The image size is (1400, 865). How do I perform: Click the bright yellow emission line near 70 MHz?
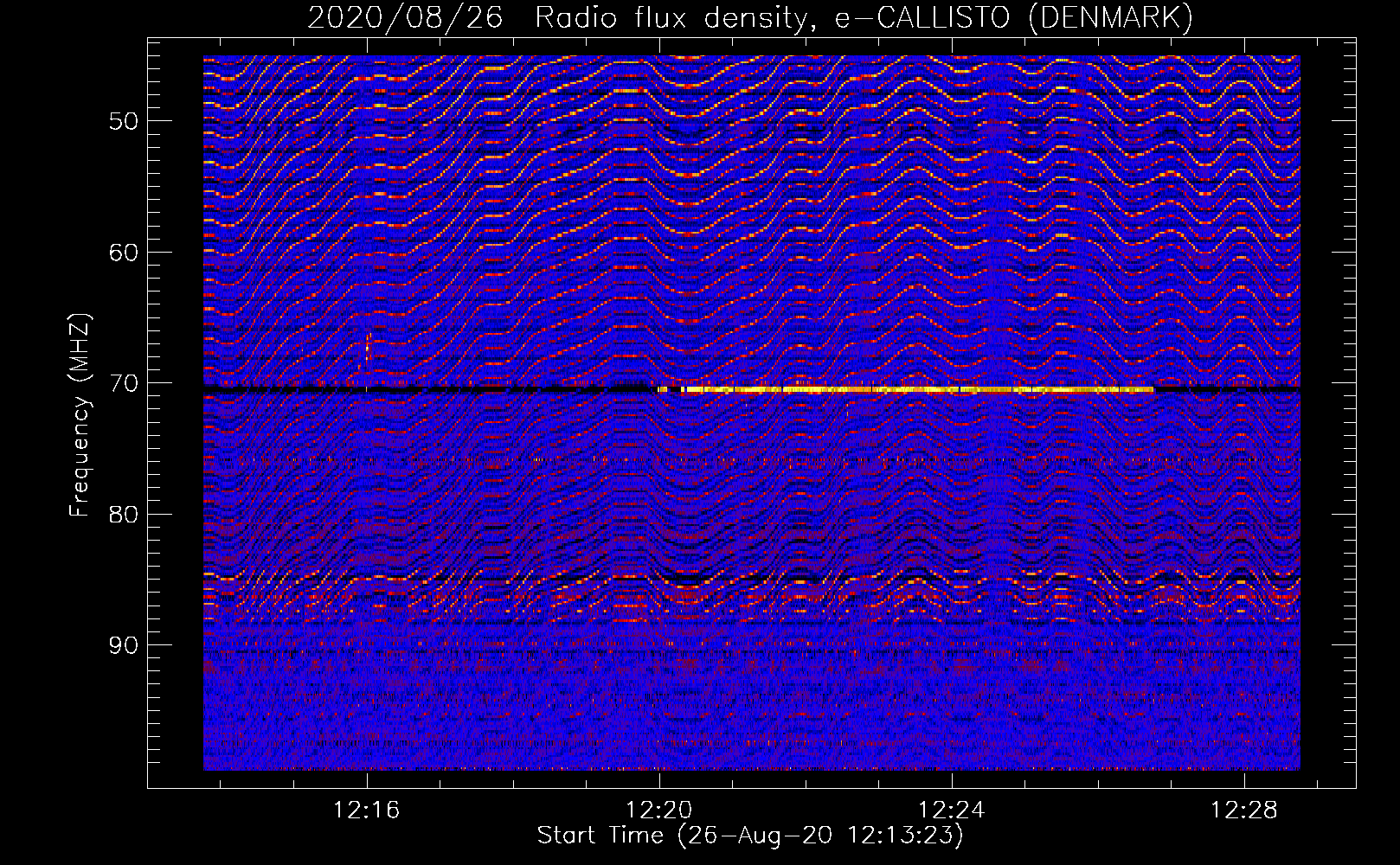click(906, 390)
